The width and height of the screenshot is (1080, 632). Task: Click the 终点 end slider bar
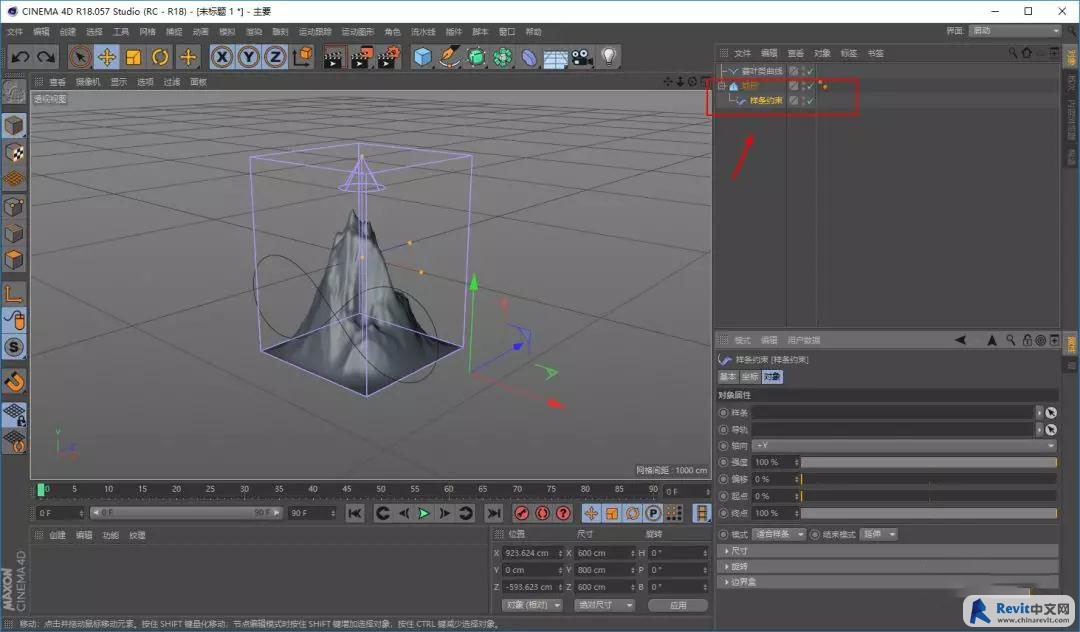click(929, 513)
